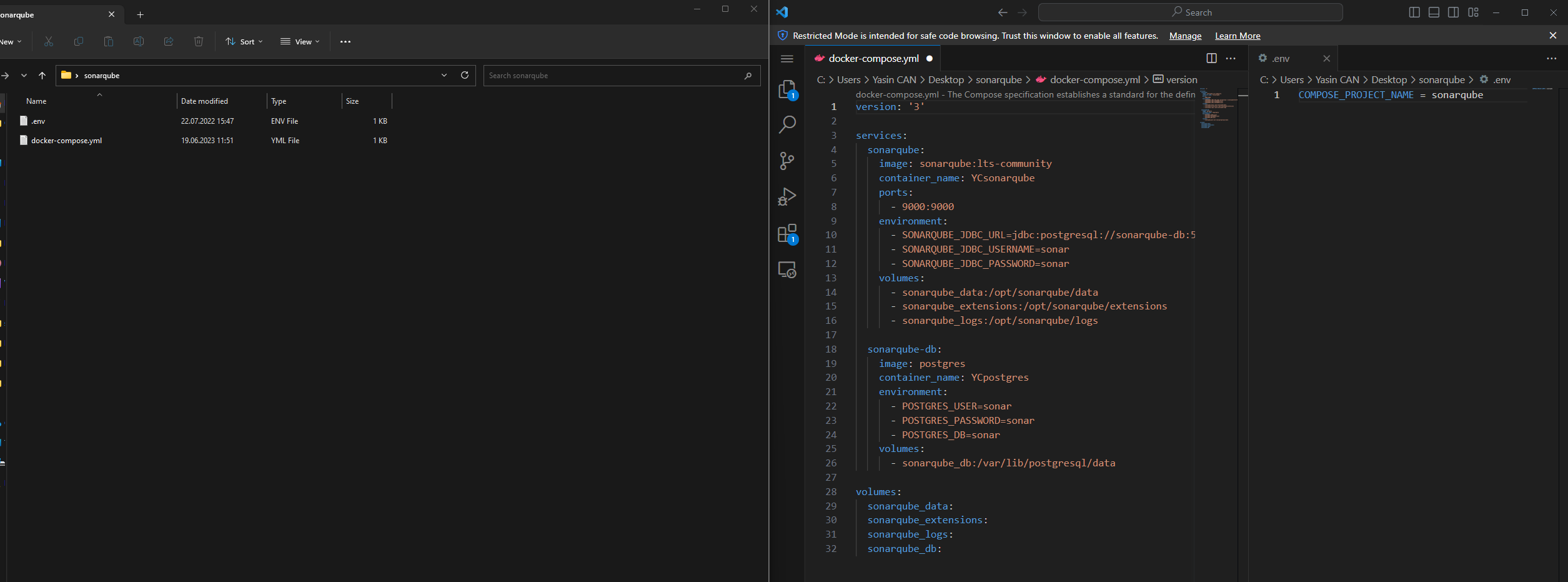
Task: Toggle VS Code primary side bar
Action: tap(1414, 13)
